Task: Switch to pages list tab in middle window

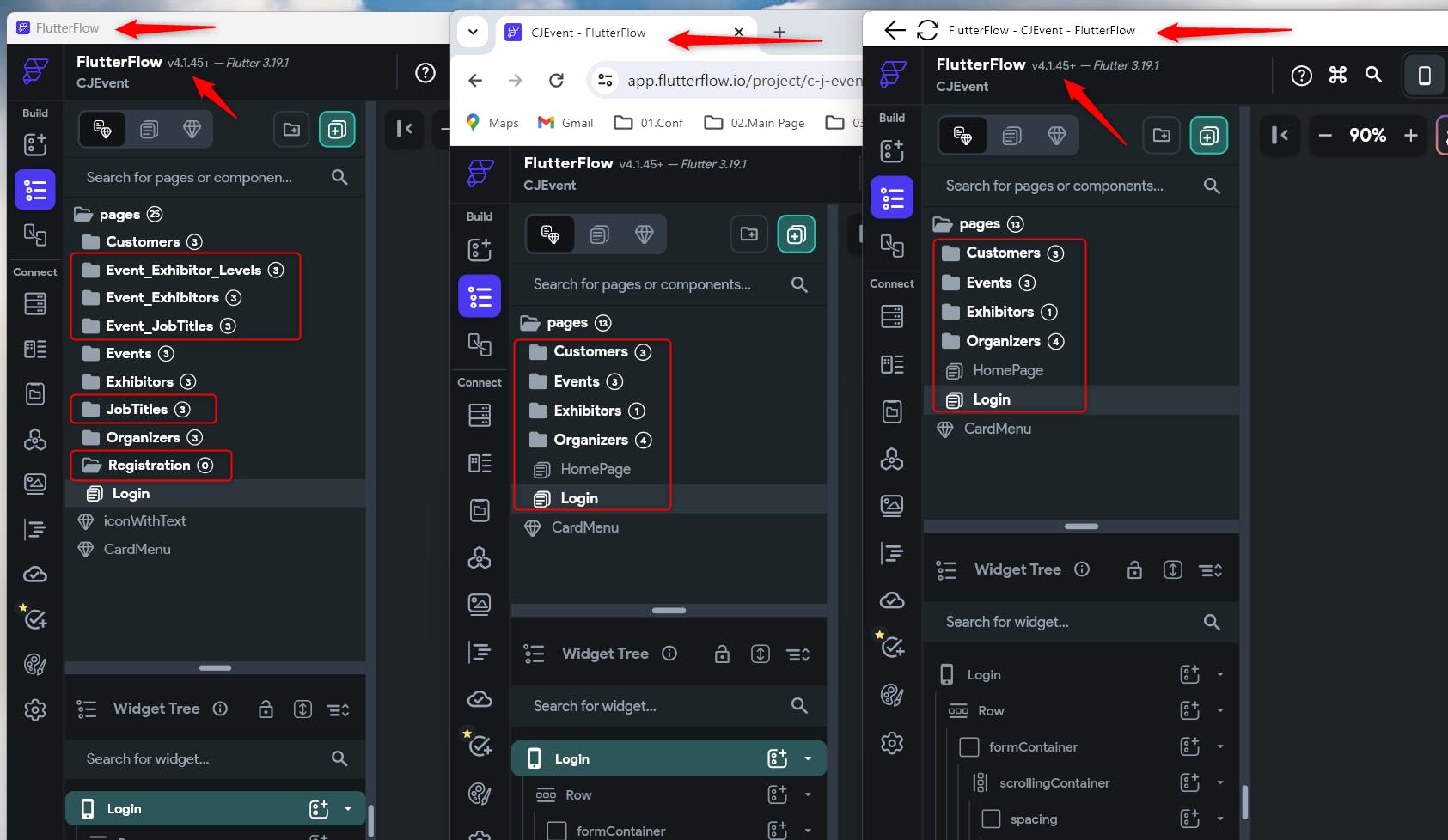Action: click(x=599, y=234)
